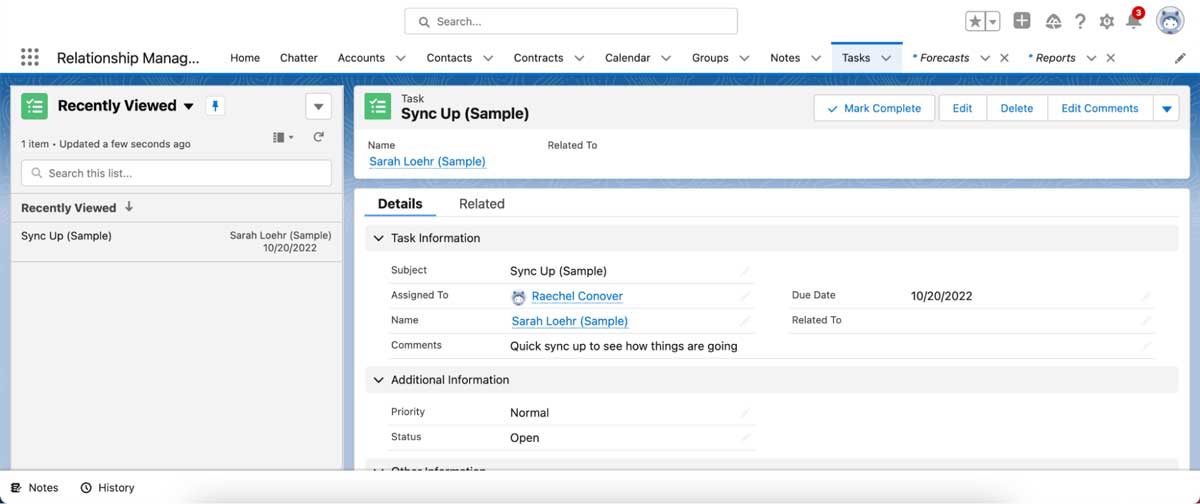
Task: Expand Contracts tab dropdown chevron
Action: pyautogui.click(x=579, y=58)
